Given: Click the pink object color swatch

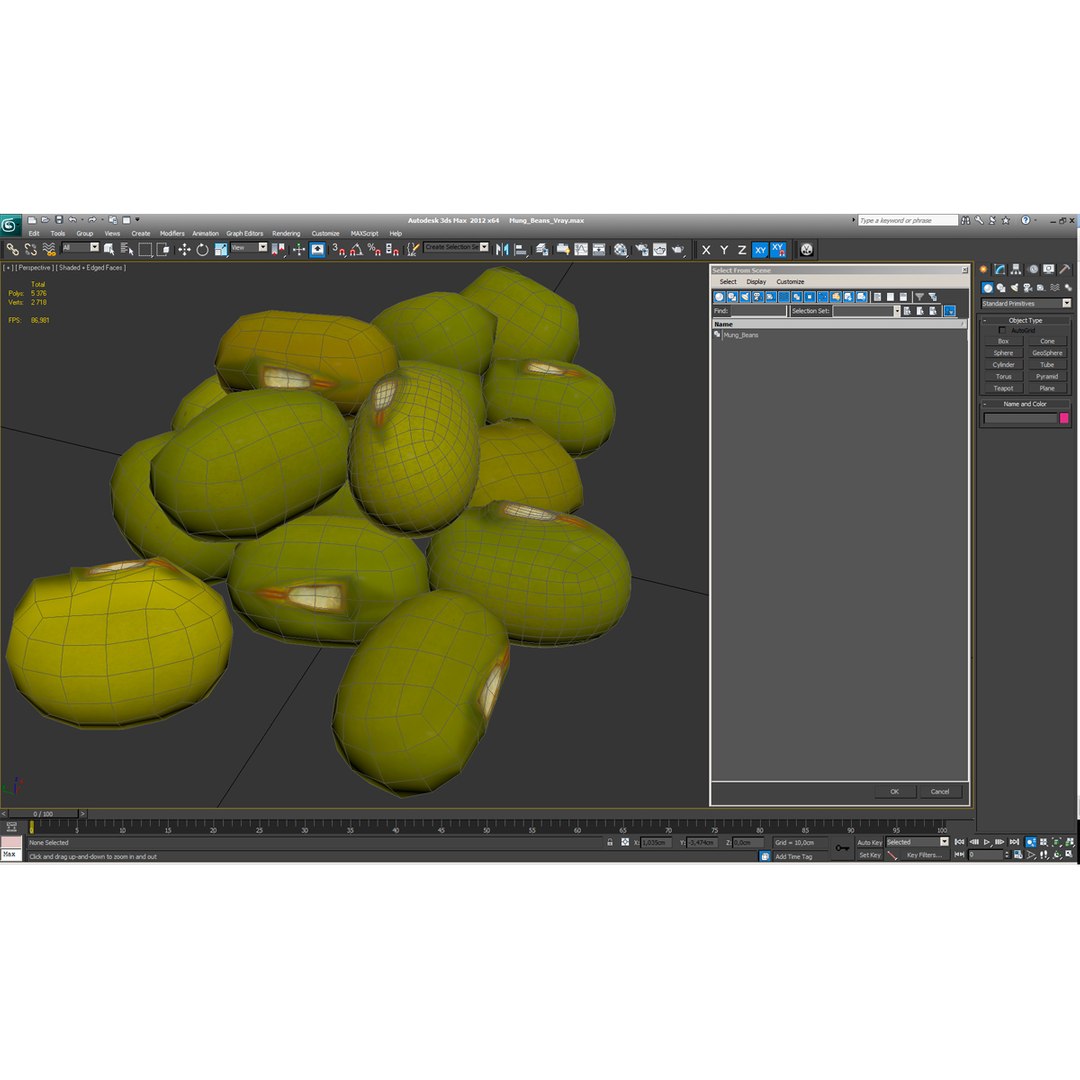Looking at the screenshot, I should pyautogui.click(x=1064, y=418).
